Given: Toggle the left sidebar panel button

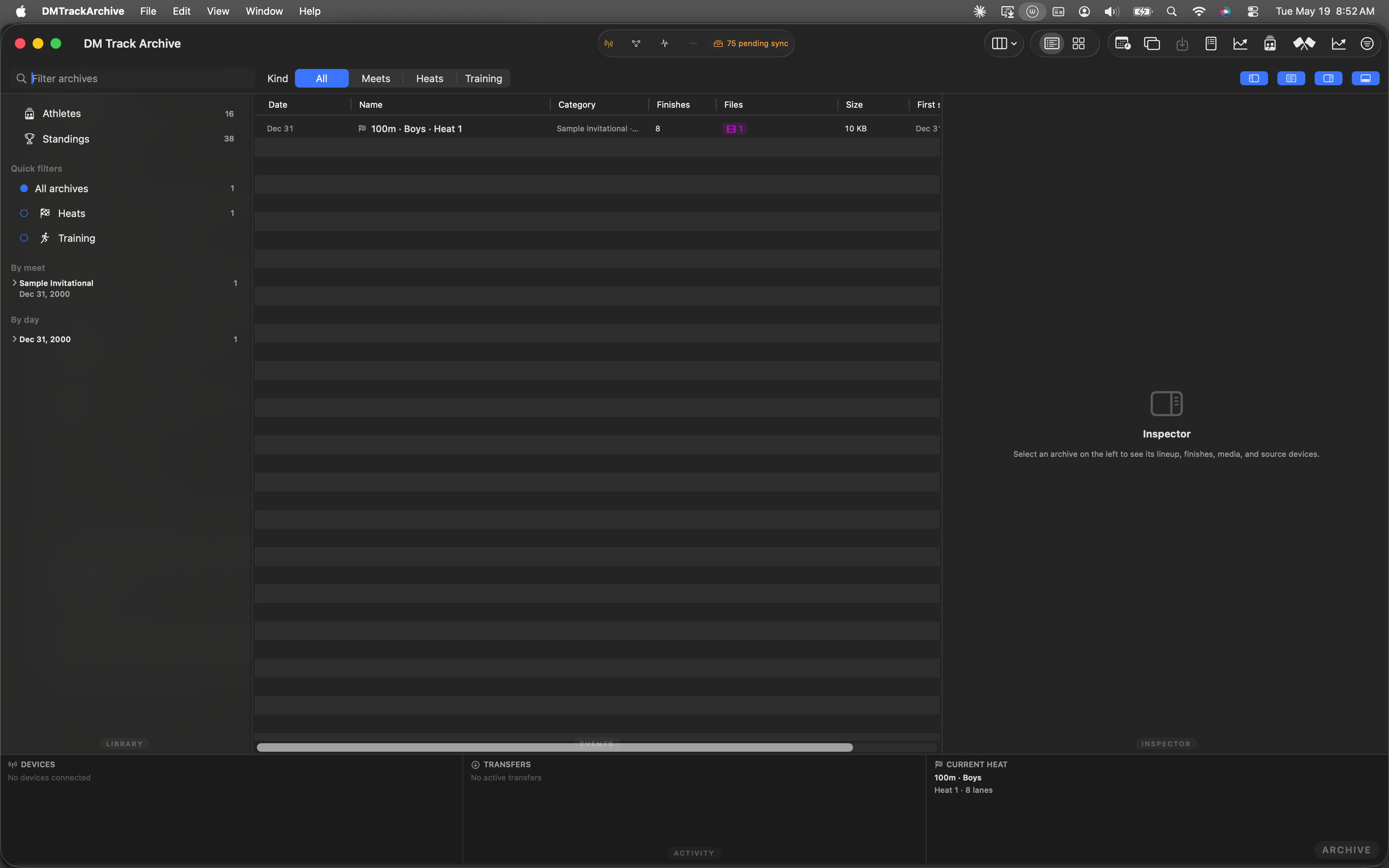Looking at the screenshot, I should 1253,79.
